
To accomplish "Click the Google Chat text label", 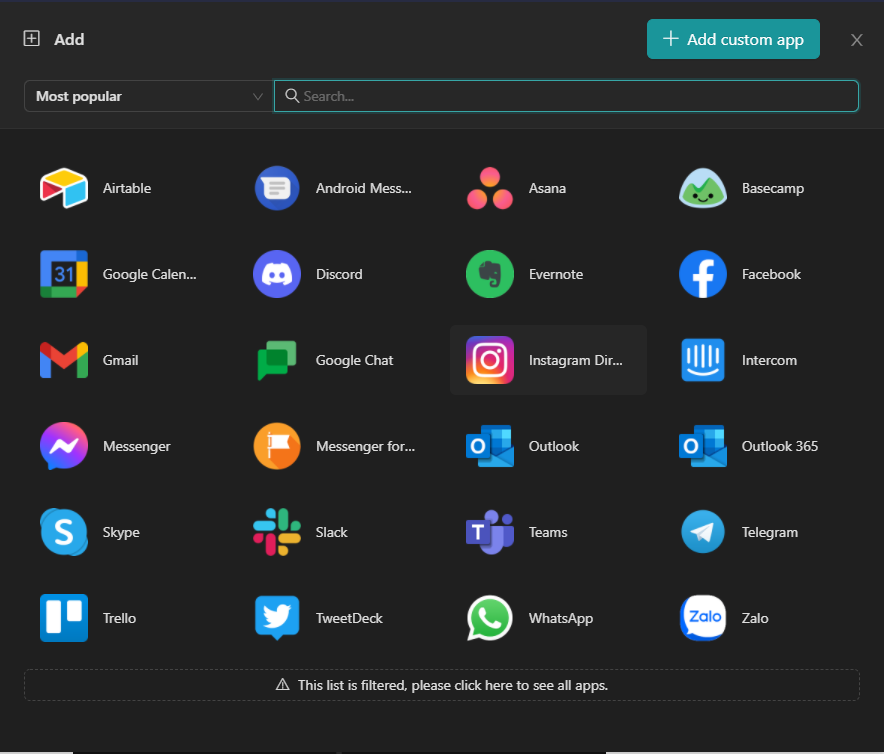I will [x=354, y=360].
